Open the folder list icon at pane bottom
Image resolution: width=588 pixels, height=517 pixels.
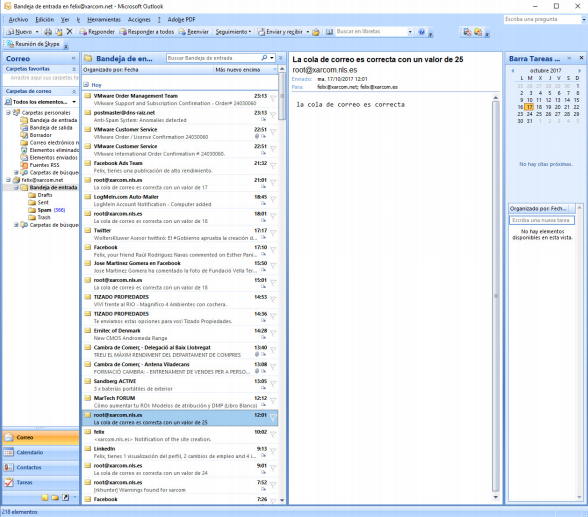tap(55, 498)
